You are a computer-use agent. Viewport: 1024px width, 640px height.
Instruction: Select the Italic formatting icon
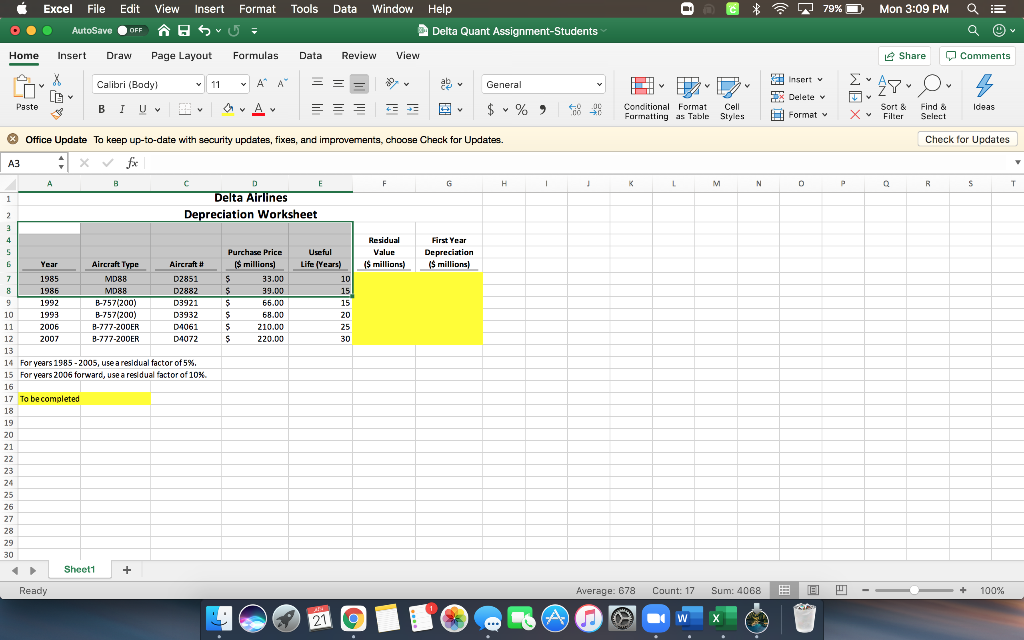[122, 108]
